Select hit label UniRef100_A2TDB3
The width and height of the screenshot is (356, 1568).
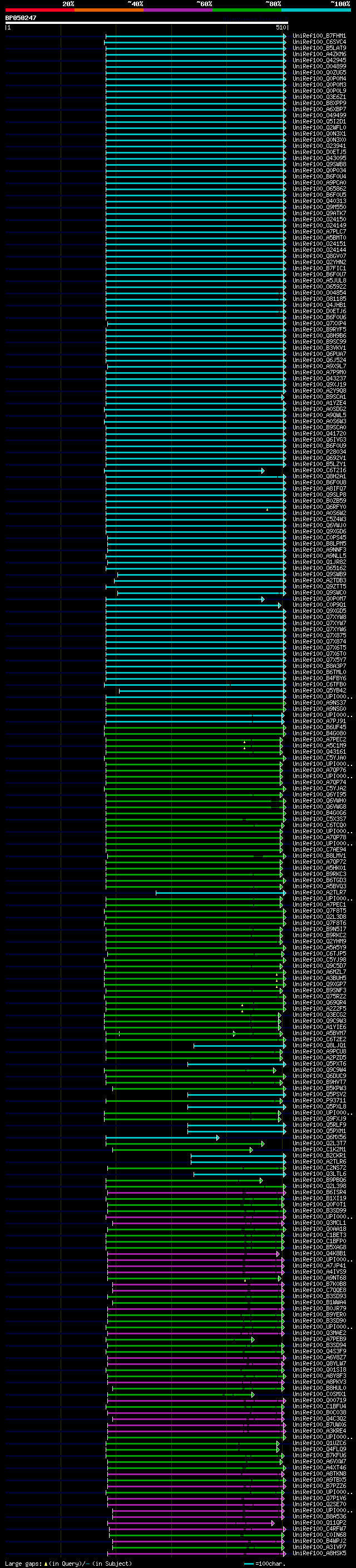[319, 581]
